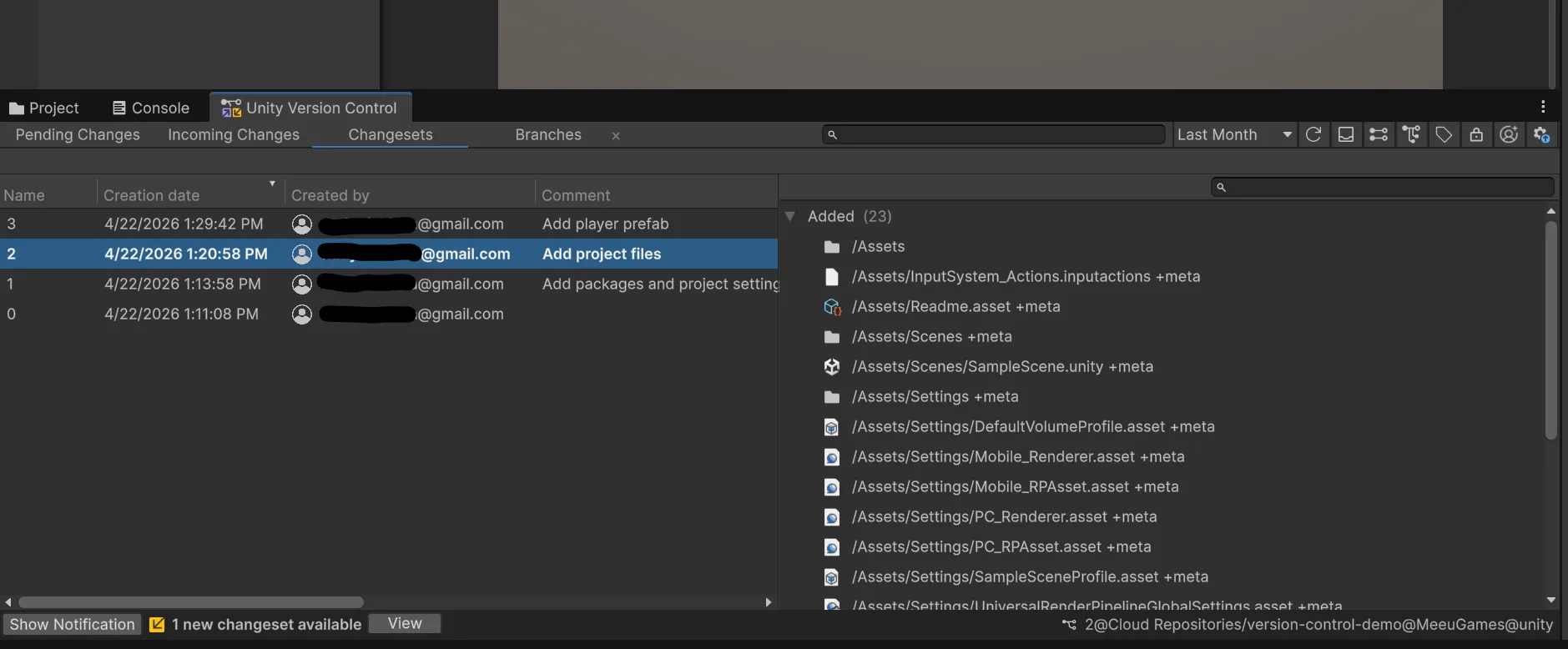Open the shelves inbox icon
Screen dimensions: 1568x649
pyautogui.click(x=1345, y=134)
